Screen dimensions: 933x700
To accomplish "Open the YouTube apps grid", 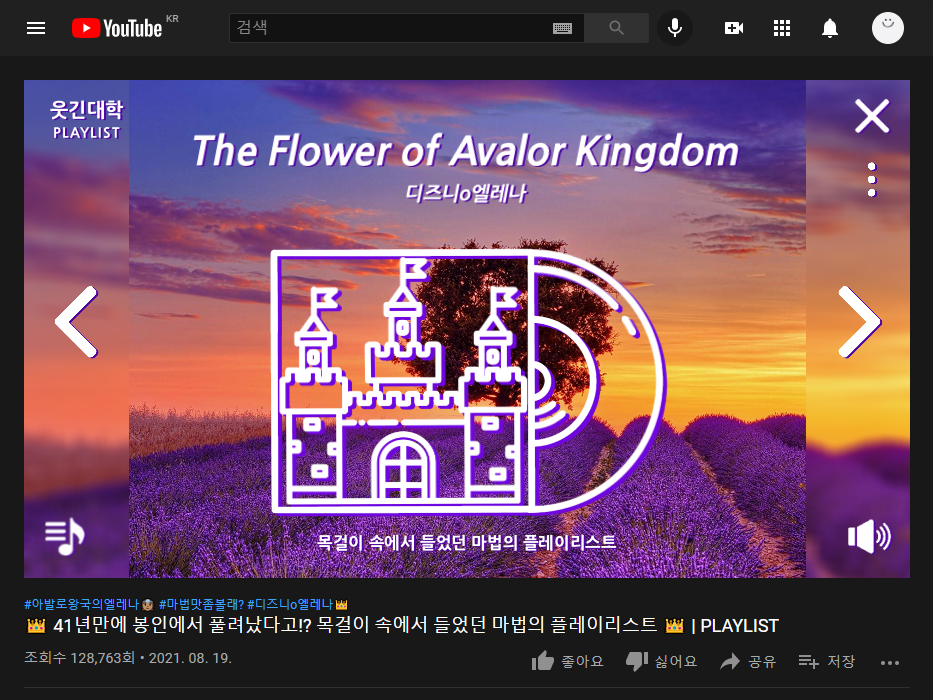I will 781,28.
